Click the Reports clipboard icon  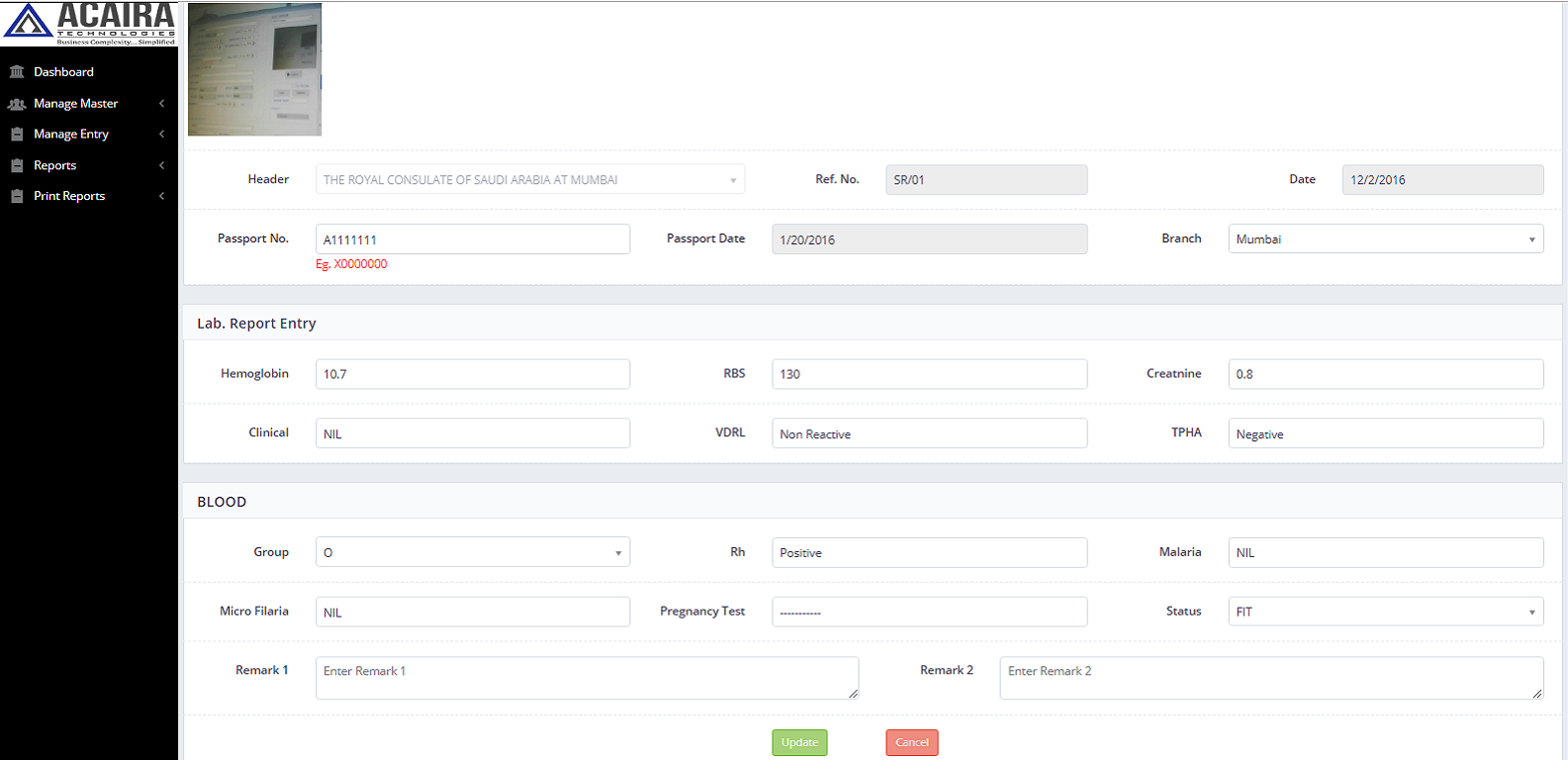[x=17, y=166]
